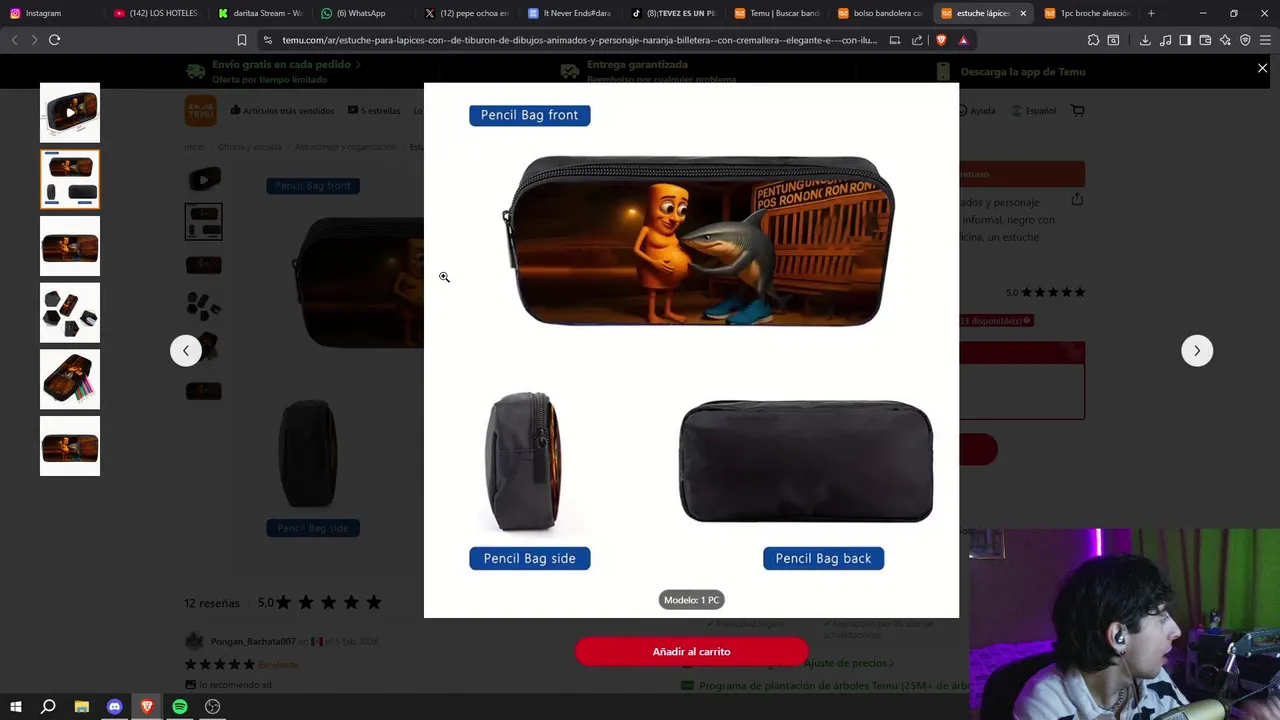Open Discord from the taskbar
Image resolution: width=1280 pixels, height=720 pixels.
point(114,706)
